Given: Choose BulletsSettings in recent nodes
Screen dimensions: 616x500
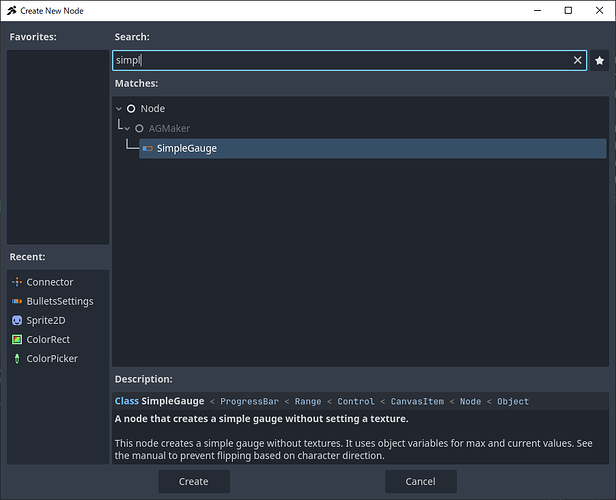Looking at the screenshot, I should click(x=59, y=301).
